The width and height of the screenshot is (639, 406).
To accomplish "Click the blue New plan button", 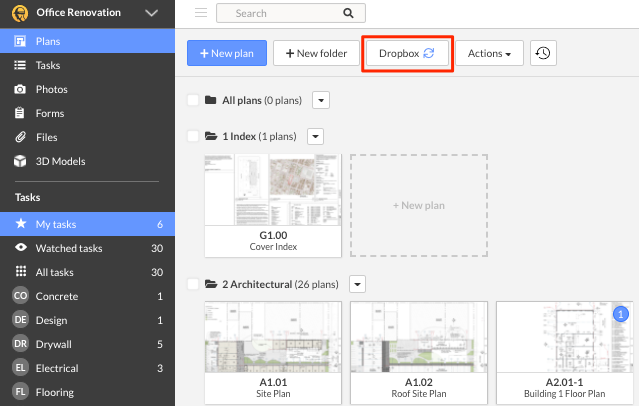I will tap(227, 53).
